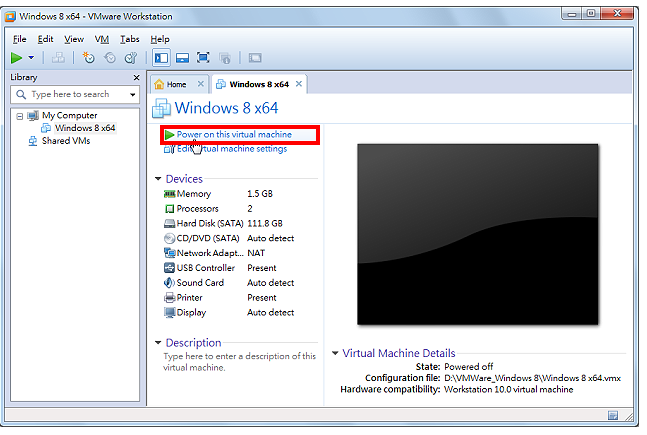
Task: Click the Printer device icon
Action: [170, 298]
